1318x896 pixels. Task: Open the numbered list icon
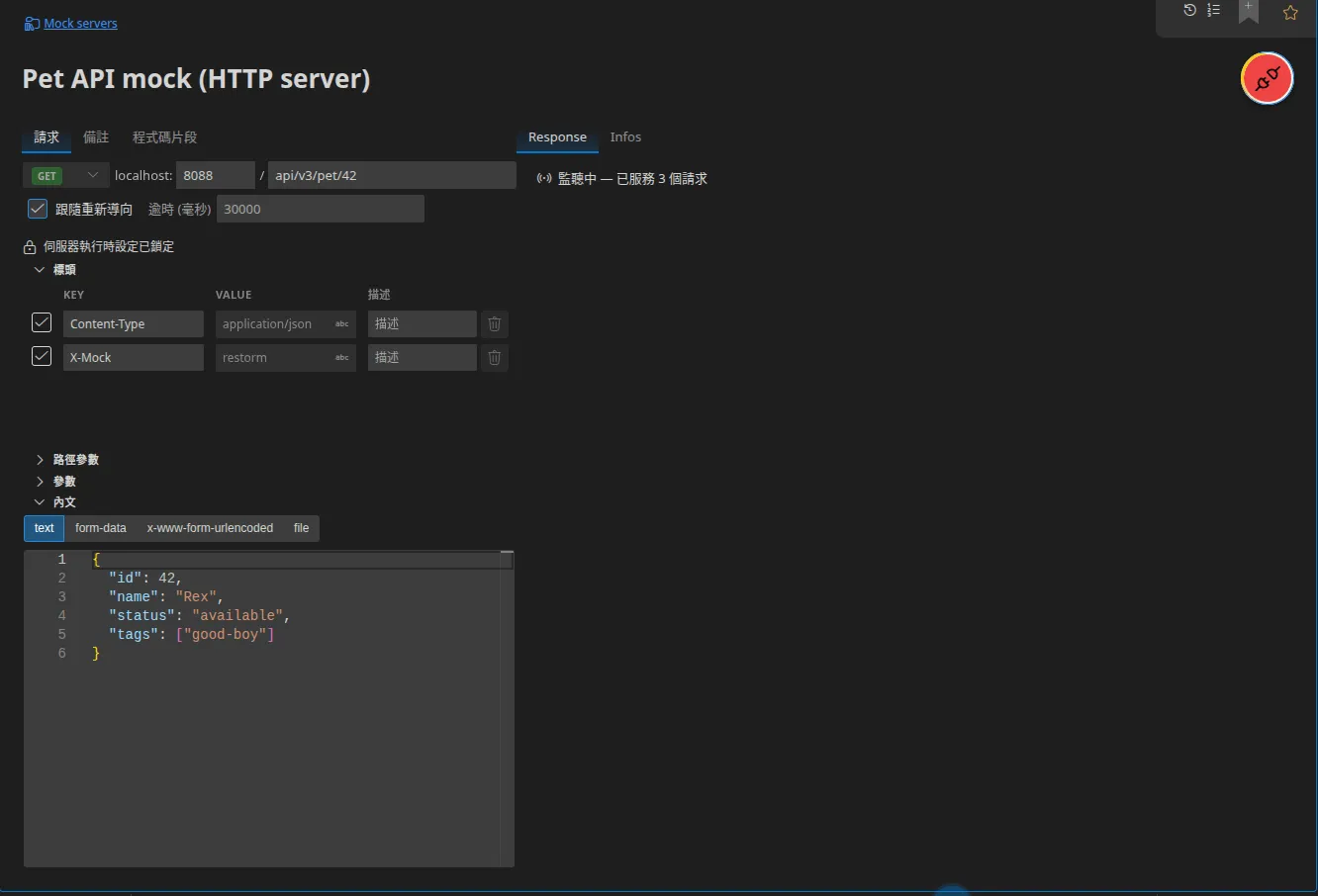(1213, 10)
